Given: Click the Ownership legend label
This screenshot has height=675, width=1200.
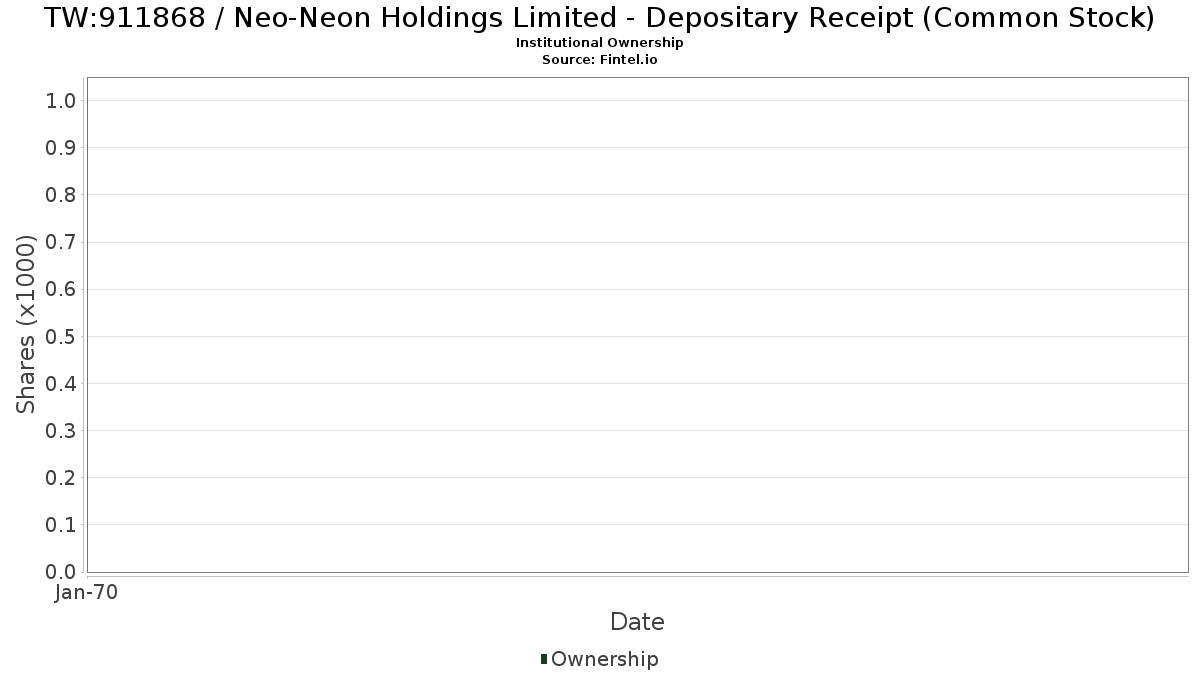Looking at the screenshot, I should coord(605,659).
